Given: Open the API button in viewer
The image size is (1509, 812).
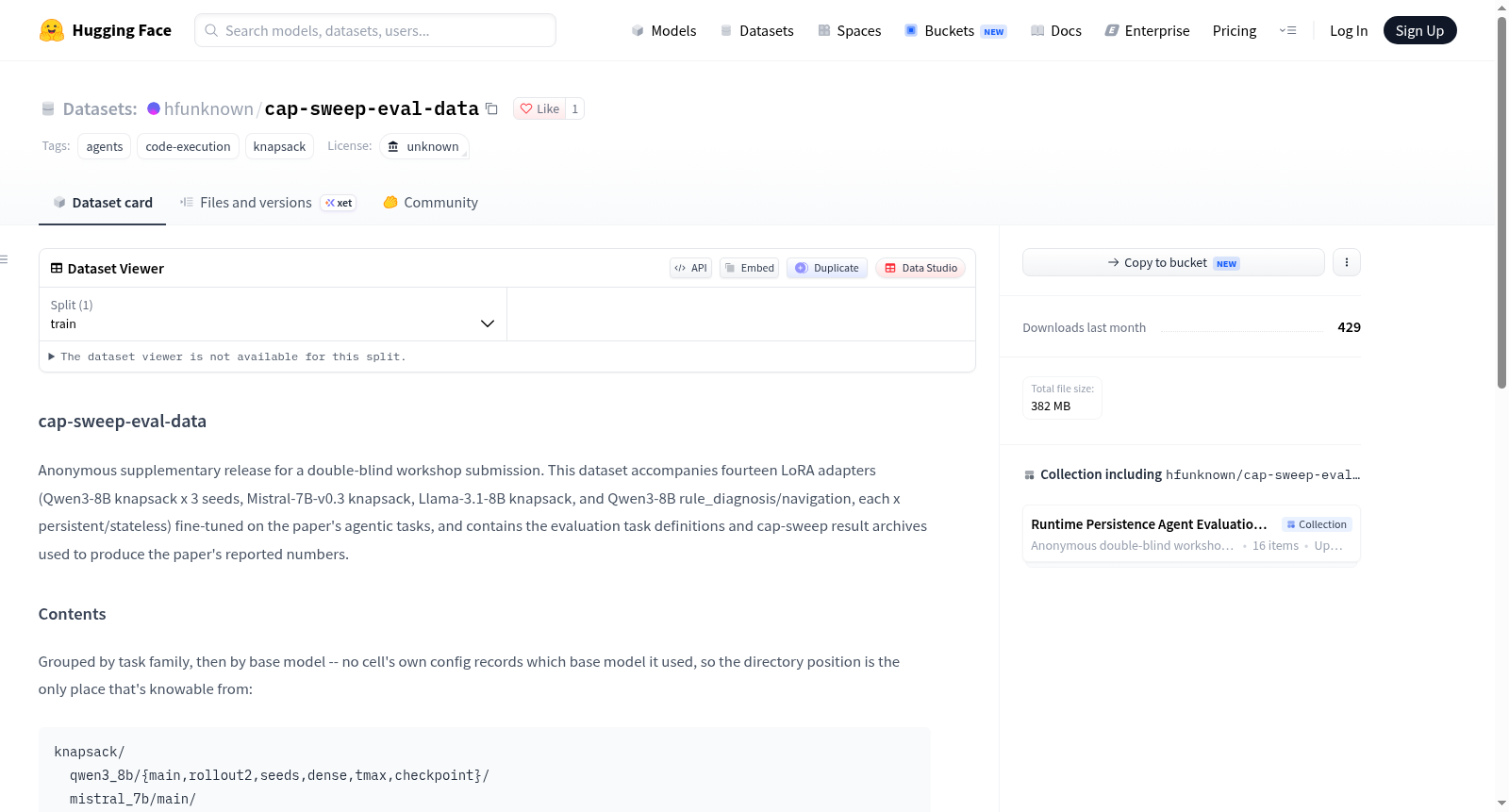Looking at the screenshot, I should tap(690, 268).
